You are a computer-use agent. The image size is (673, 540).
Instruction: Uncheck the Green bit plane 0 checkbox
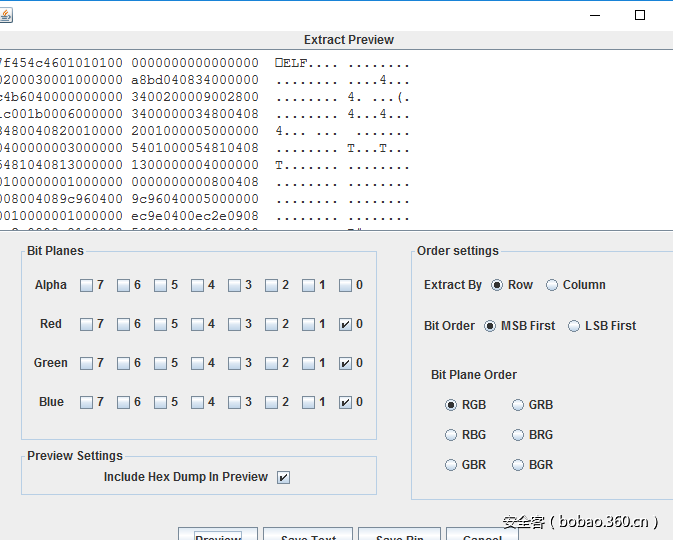point(345,363)
